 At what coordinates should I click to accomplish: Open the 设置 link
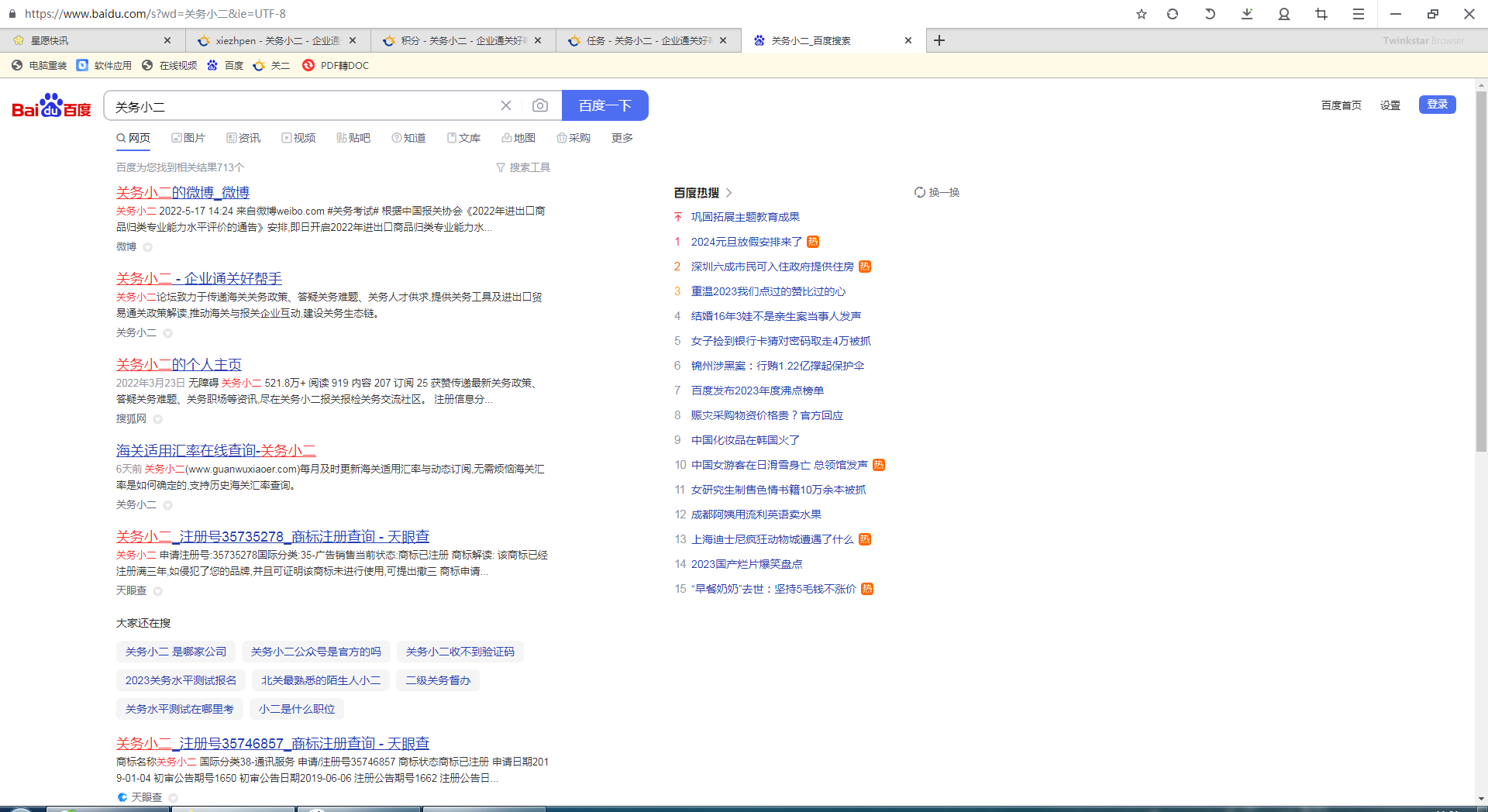[1390, 105]
